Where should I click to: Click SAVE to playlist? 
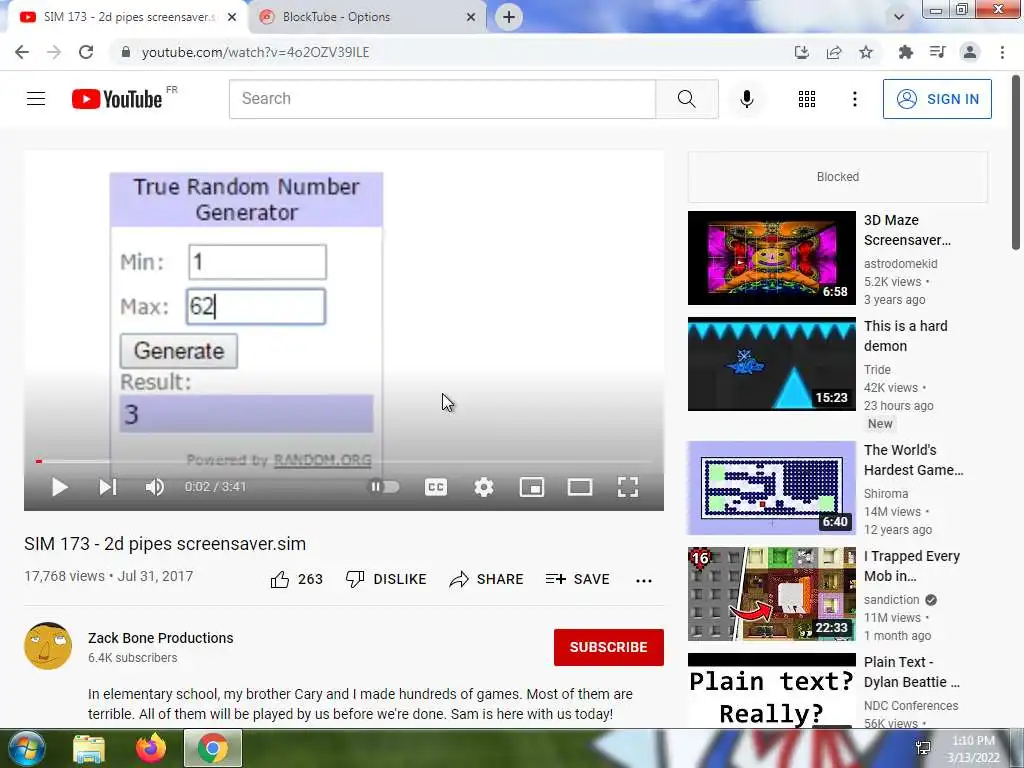pos(577,579)
